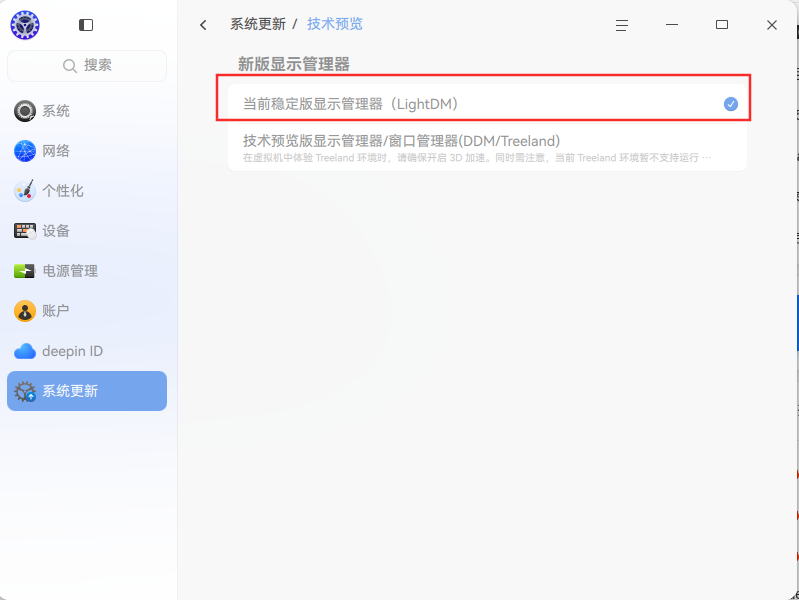Maximize the Control Center window

pos(722,24)
